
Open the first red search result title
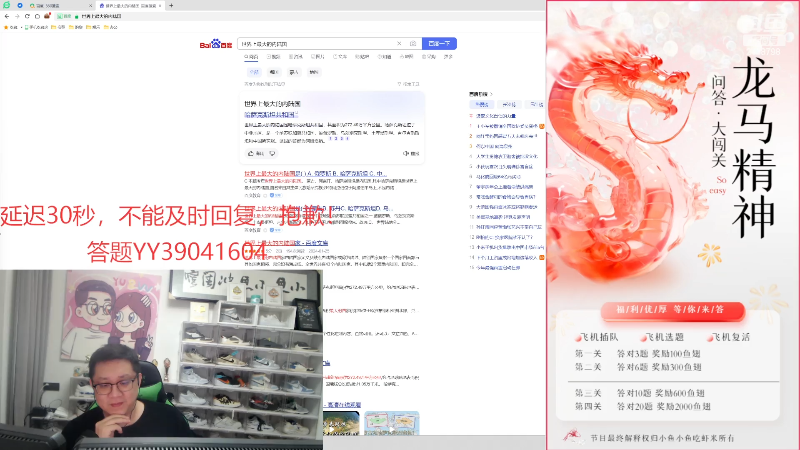[x=315, y=173]
